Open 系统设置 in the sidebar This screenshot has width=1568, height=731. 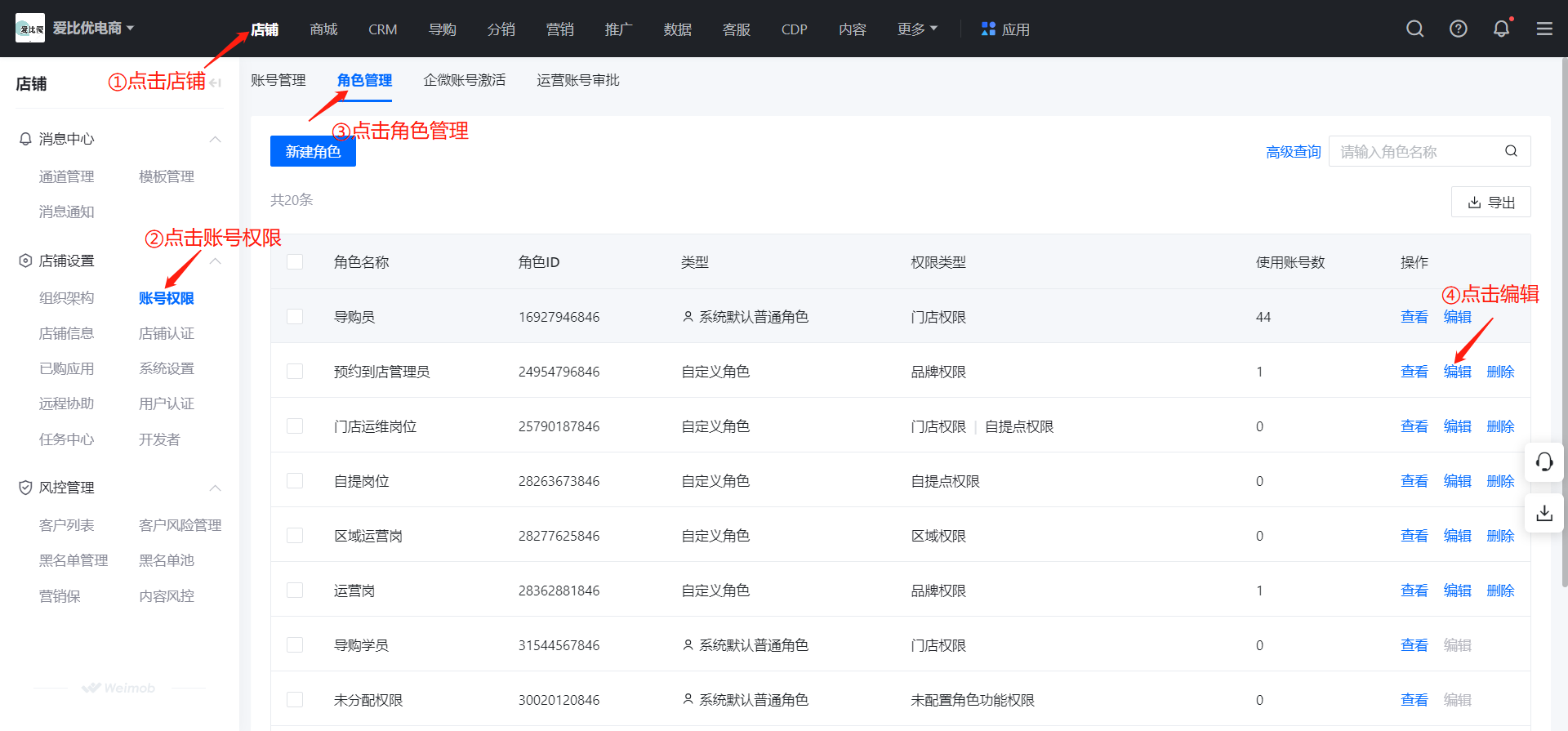pos(166,368)
